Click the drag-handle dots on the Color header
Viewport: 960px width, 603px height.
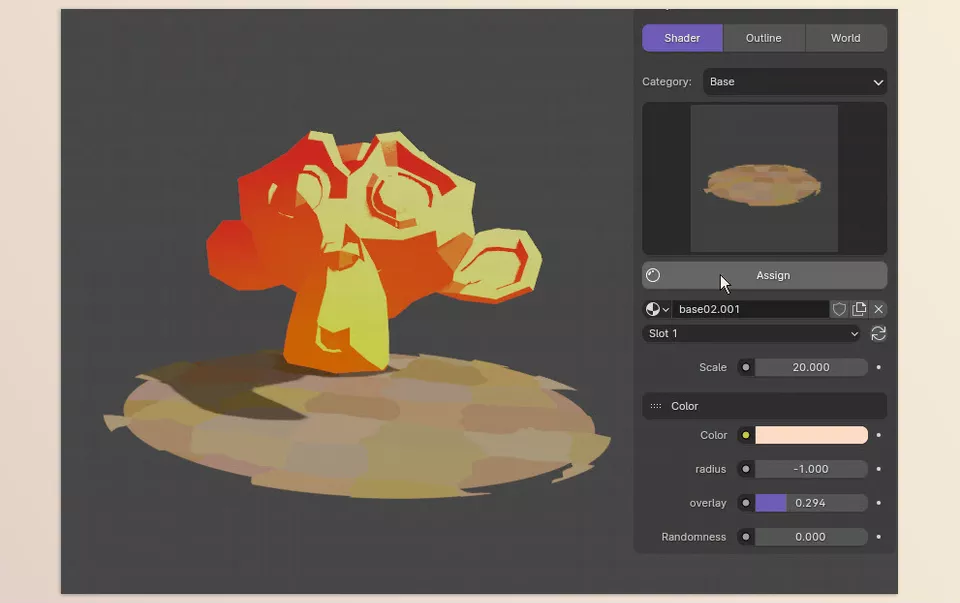pos(656,406)
